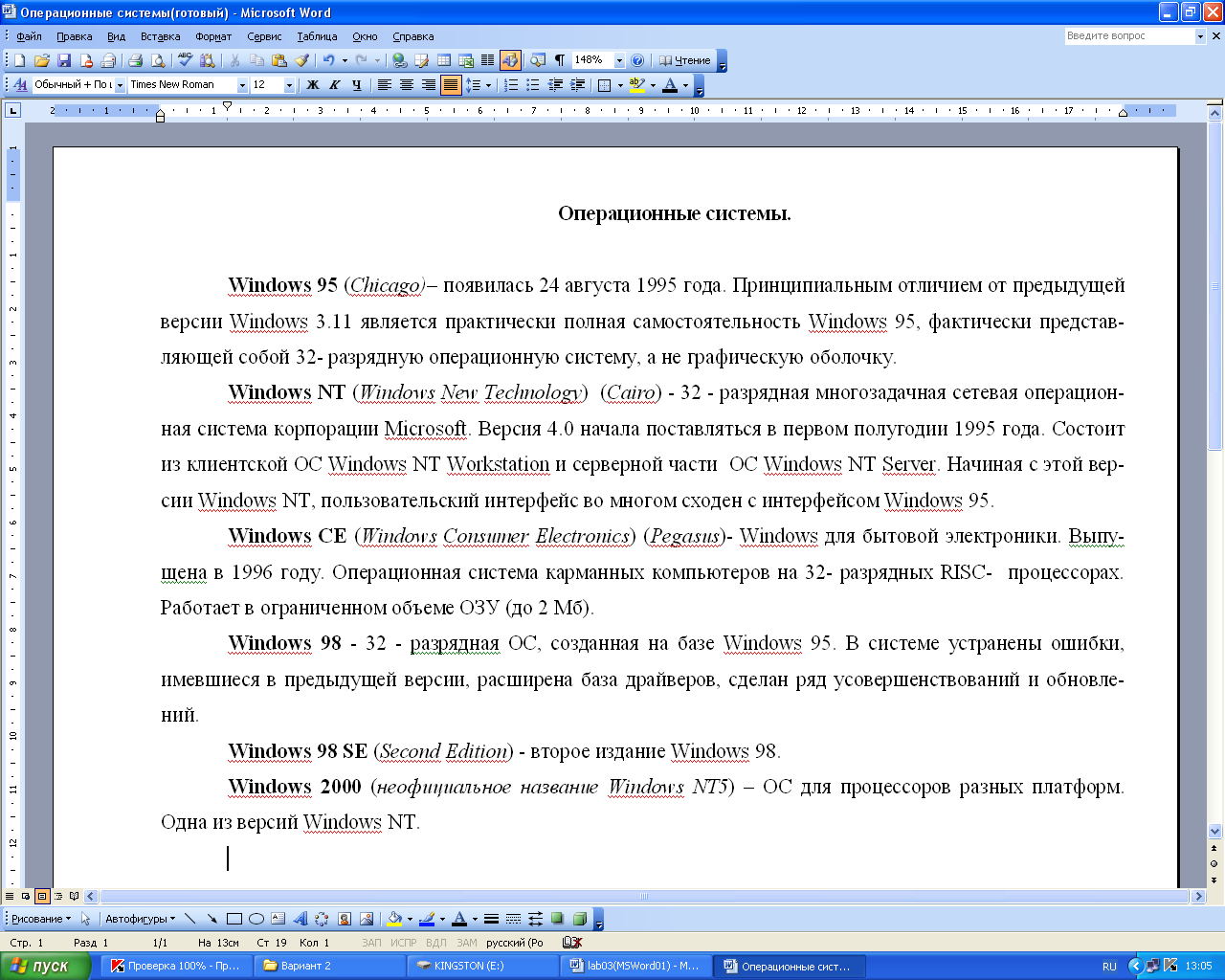Apply a numbered list
This screenshot has width=1225, height=980.
511,85
